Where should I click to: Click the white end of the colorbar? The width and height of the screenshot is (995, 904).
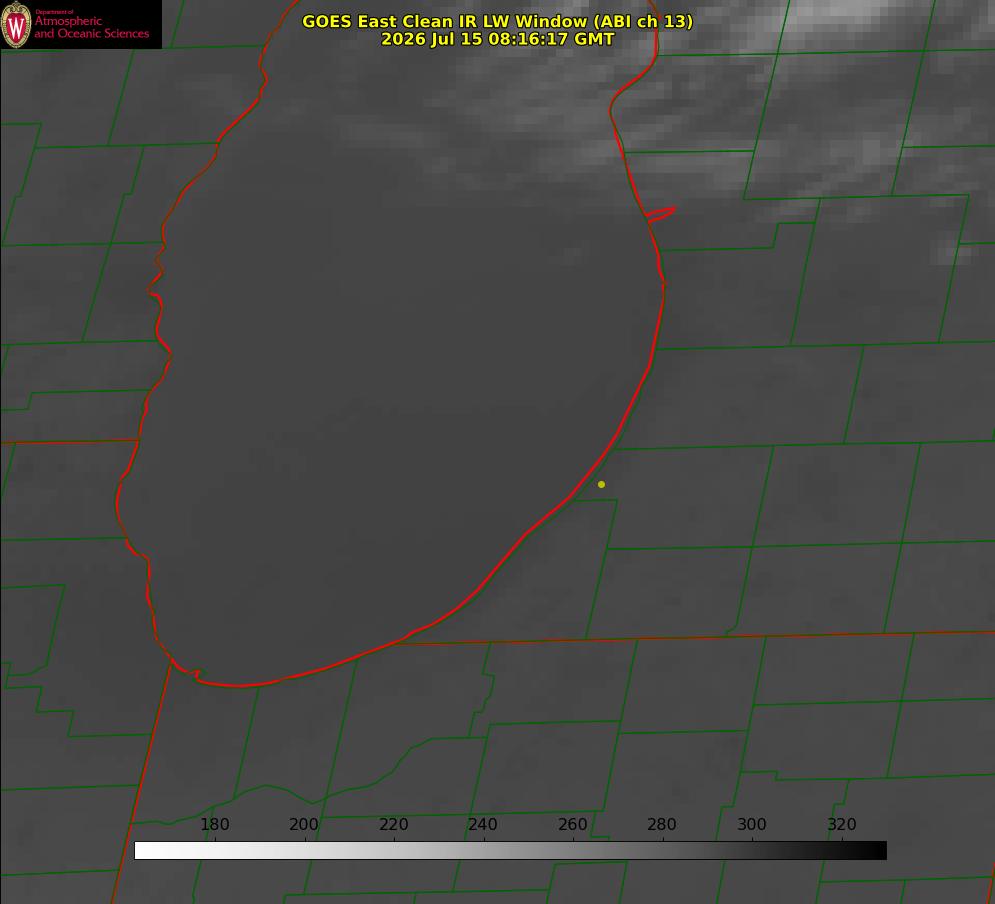click(147, 850)
